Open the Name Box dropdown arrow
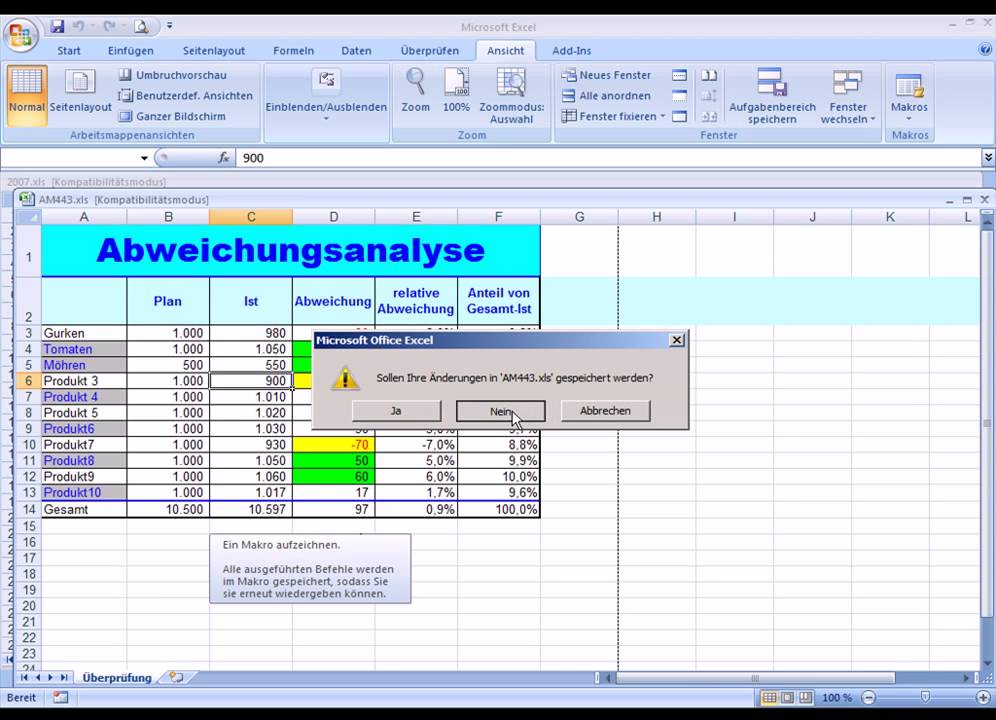The image size is (996, 720). point(144,158)
